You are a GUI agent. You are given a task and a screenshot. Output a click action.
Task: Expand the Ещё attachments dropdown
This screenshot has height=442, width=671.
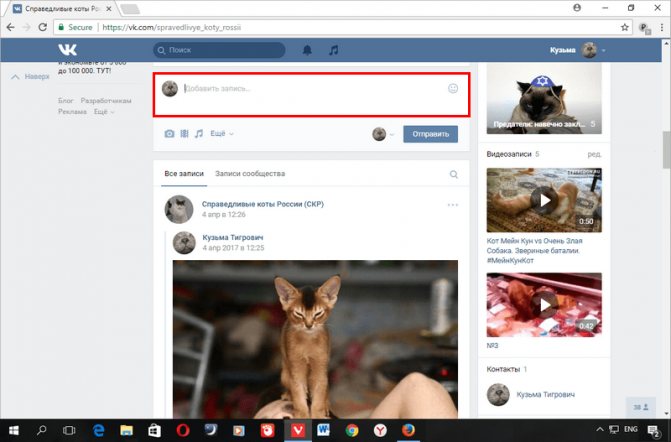[220, 133]
